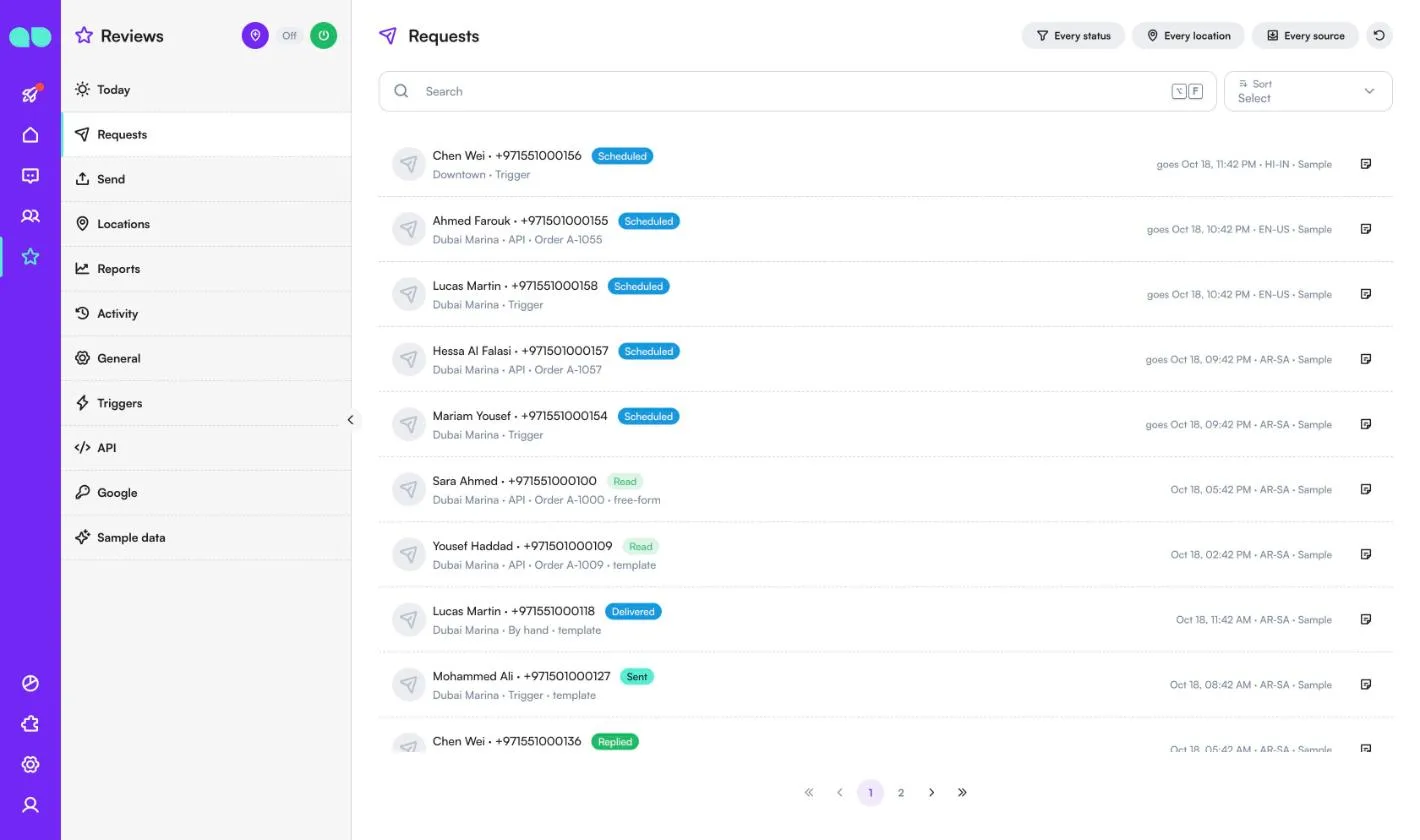
Task: Open the Locations menu item
Action: coord(206,224)
